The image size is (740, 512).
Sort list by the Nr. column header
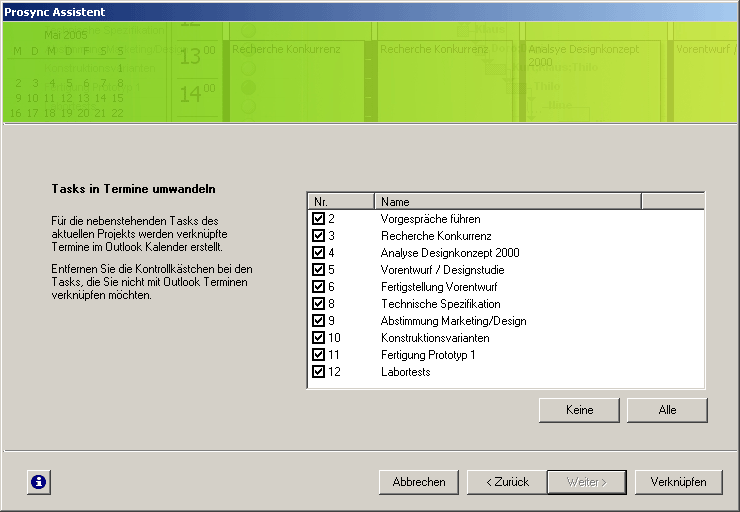[x=340, y=201]
